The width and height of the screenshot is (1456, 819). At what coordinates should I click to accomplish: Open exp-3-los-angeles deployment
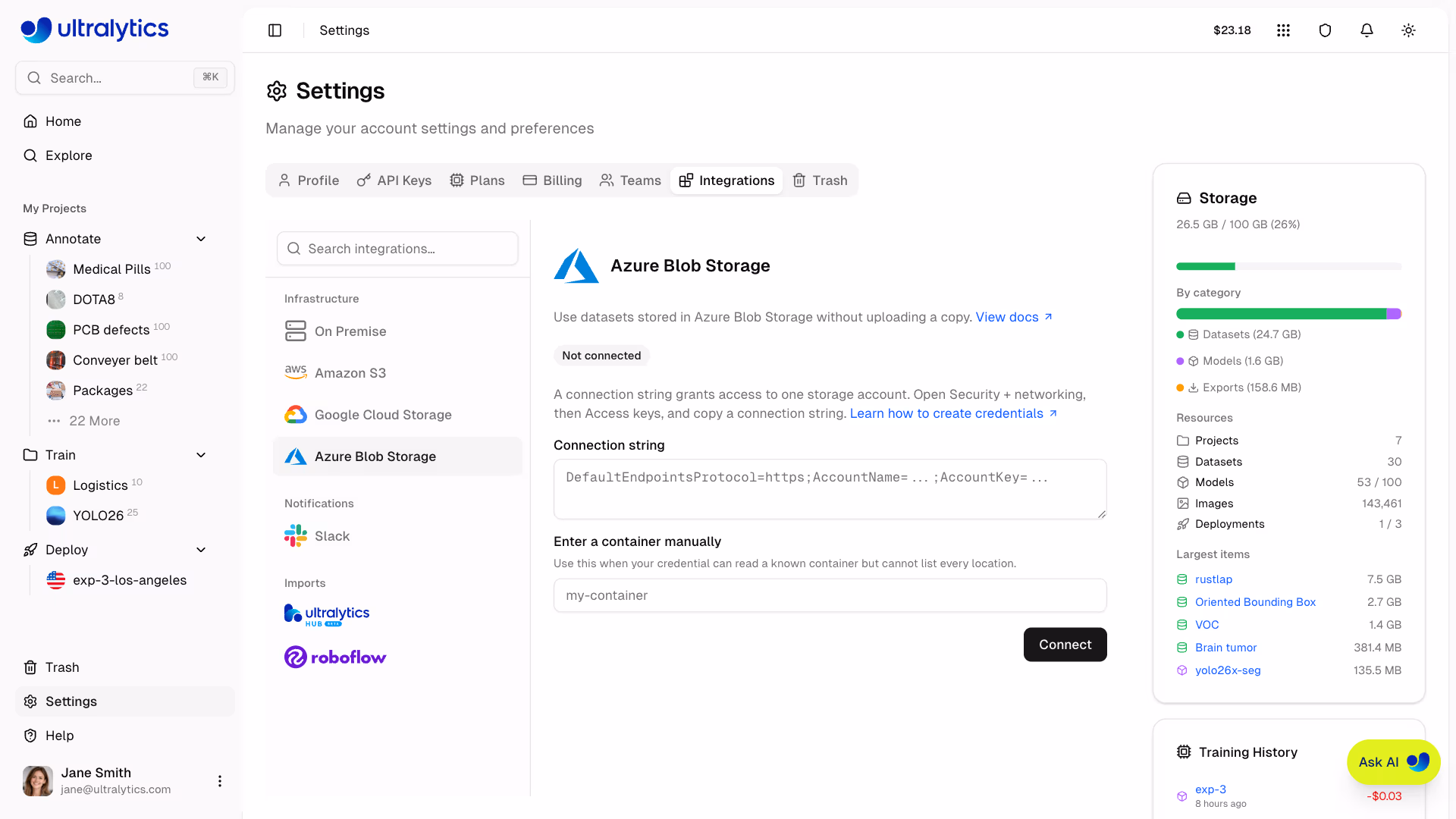129,580
